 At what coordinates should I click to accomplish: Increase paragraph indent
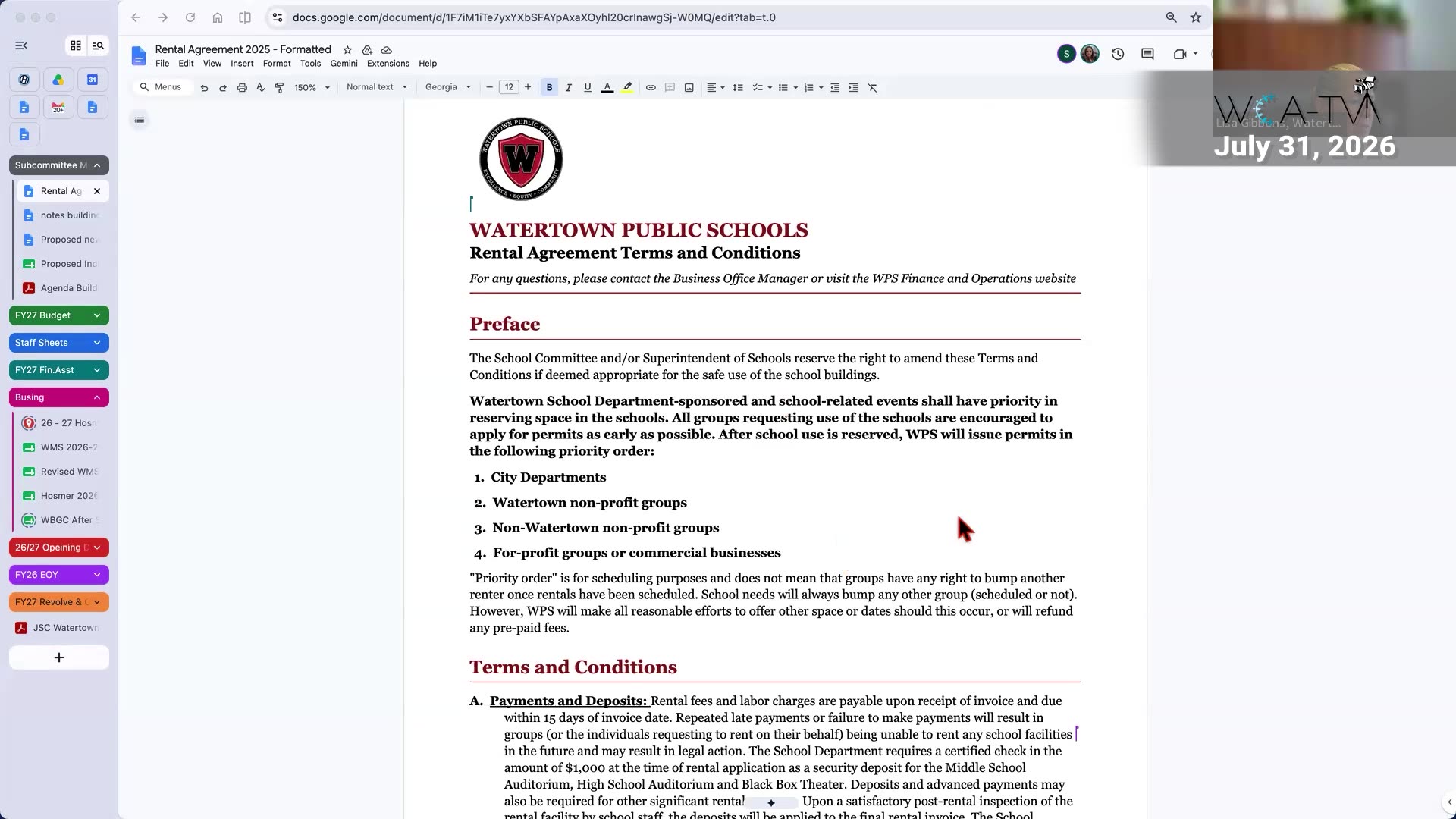point(854,88)
